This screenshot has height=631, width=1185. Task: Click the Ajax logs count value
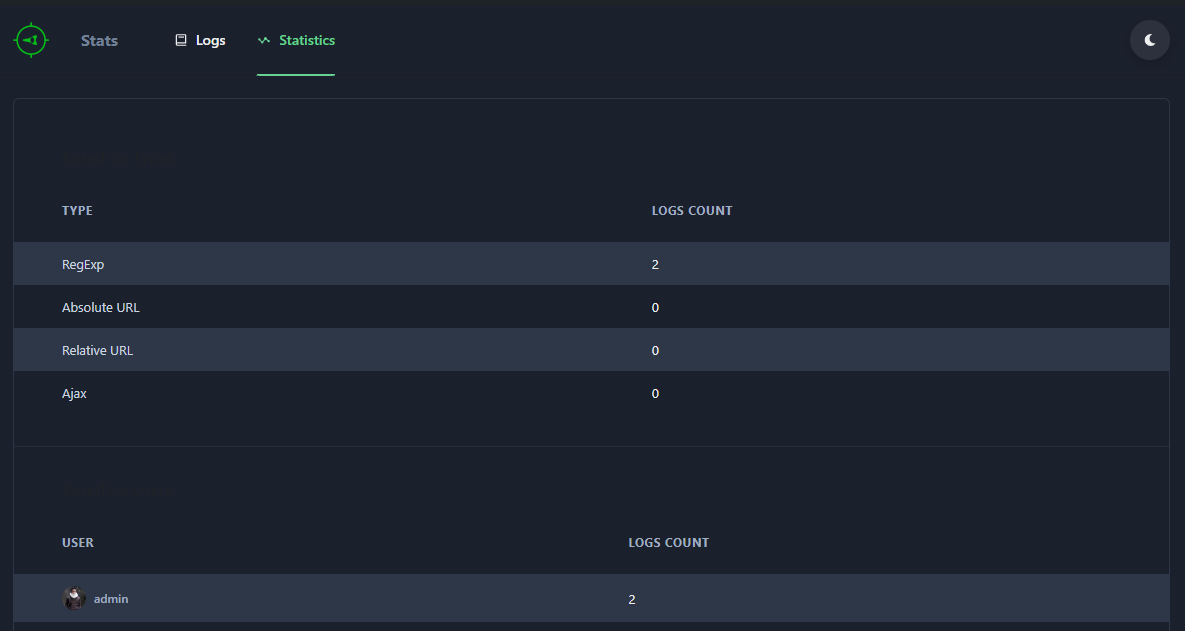pyautogui.click(x=655, y=394)
